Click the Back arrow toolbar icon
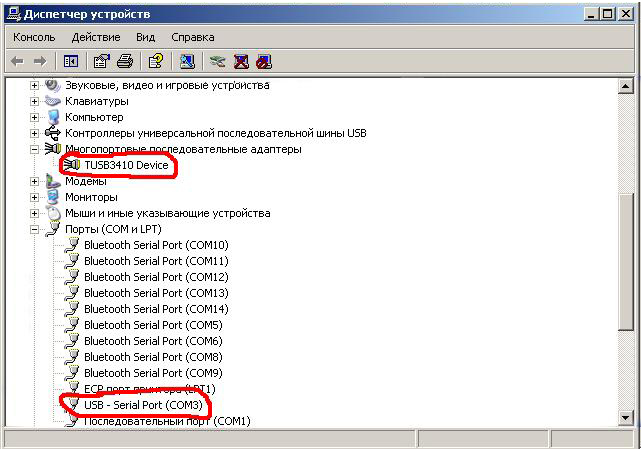 click(17, 62)
